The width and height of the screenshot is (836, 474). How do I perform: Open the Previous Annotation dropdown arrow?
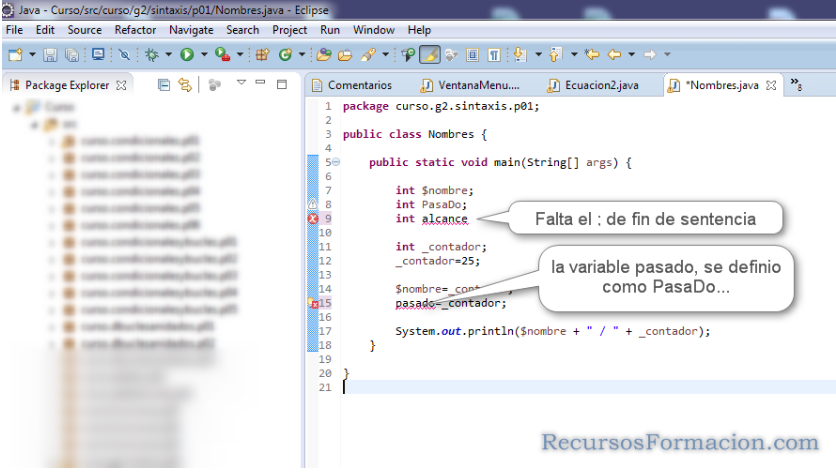(574, 54)
